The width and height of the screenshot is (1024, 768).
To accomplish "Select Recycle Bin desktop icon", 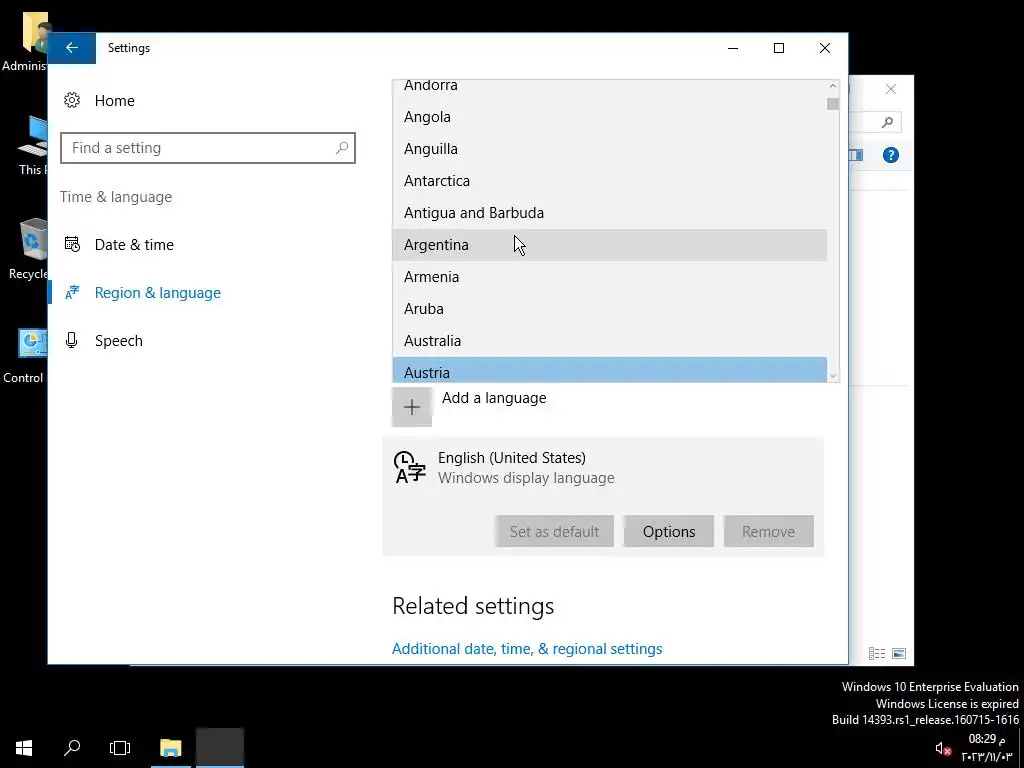I will point(27,249).
